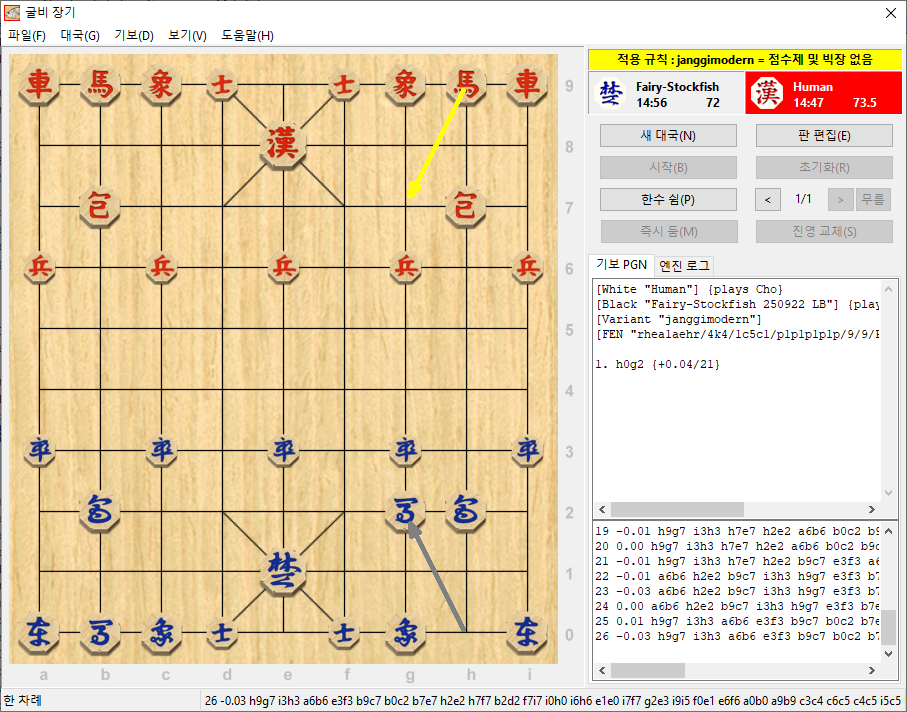
Task: Click the engine log vertical scrollbar down arrow
Action: tap(887, 652)
